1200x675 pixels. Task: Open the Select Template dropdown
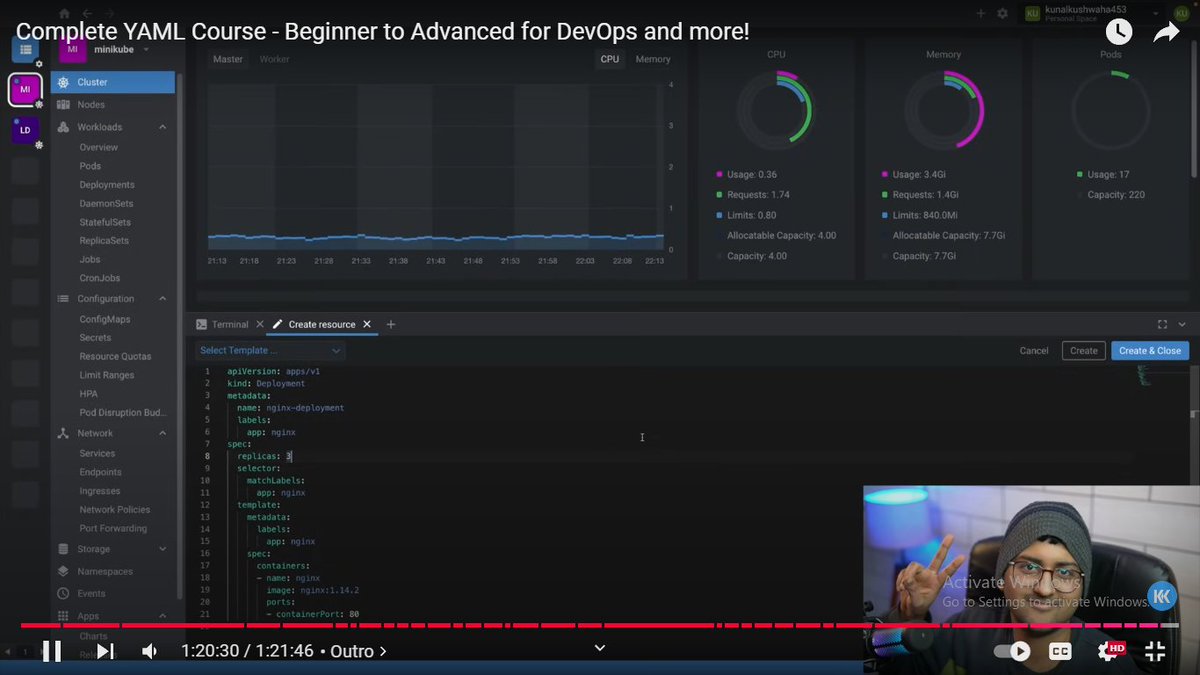click(x=270, y=350)
